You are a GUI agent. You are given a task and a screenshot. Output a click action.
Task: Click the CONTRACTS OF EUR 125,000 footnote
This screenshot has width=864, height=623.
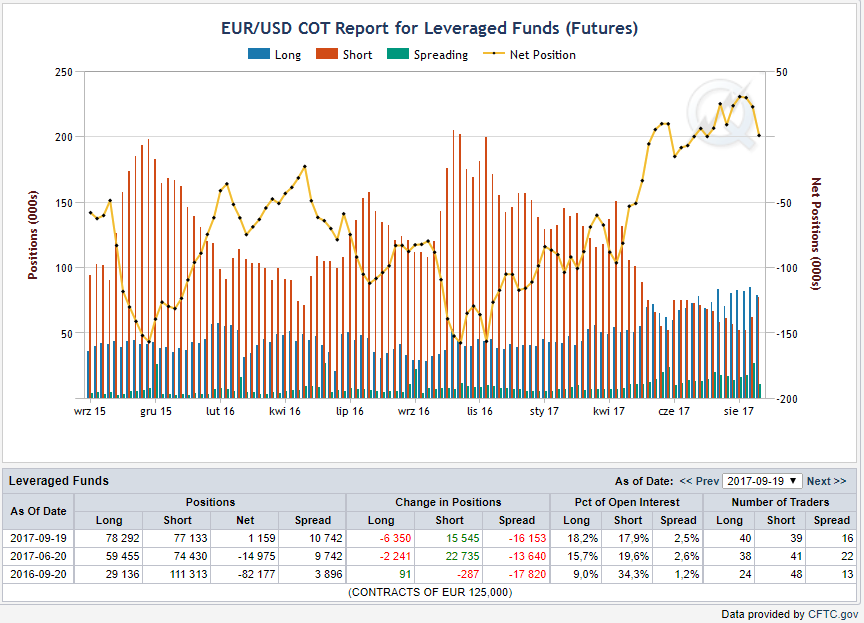pyautogui.click(x=430, y=593)
